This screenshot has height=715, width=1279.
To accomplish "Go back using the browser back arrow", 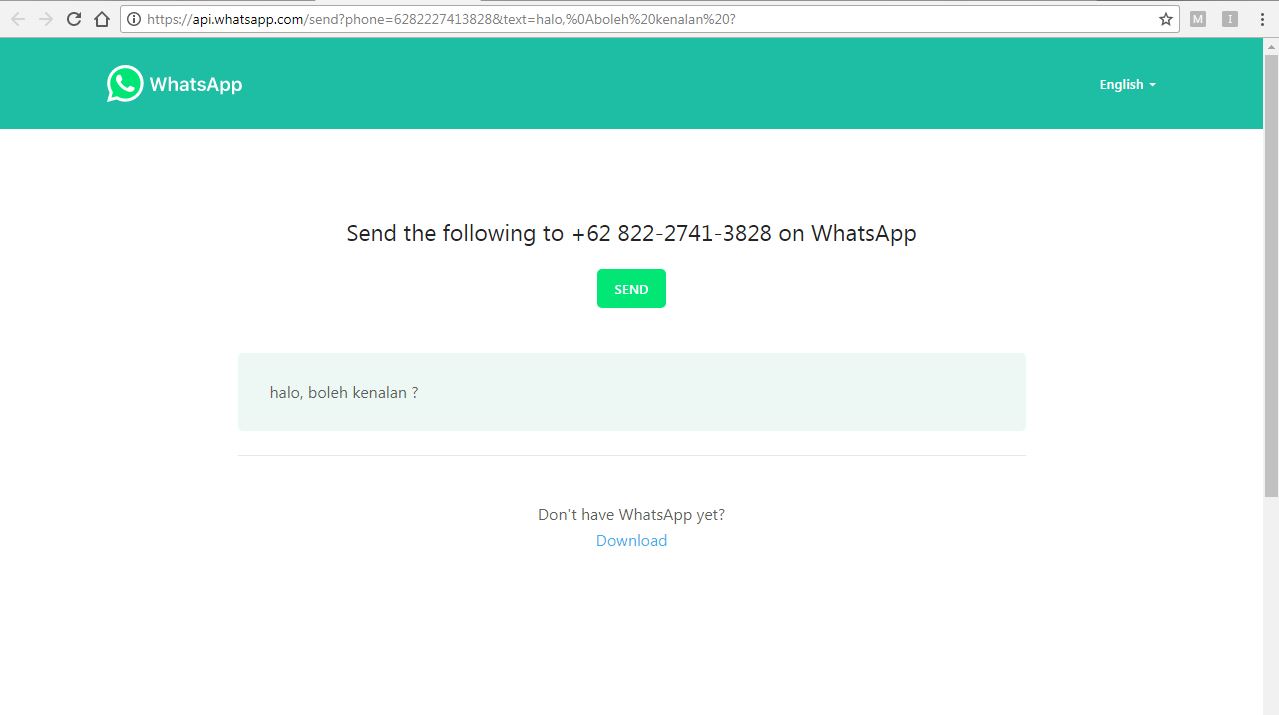I will coord(18,19).
